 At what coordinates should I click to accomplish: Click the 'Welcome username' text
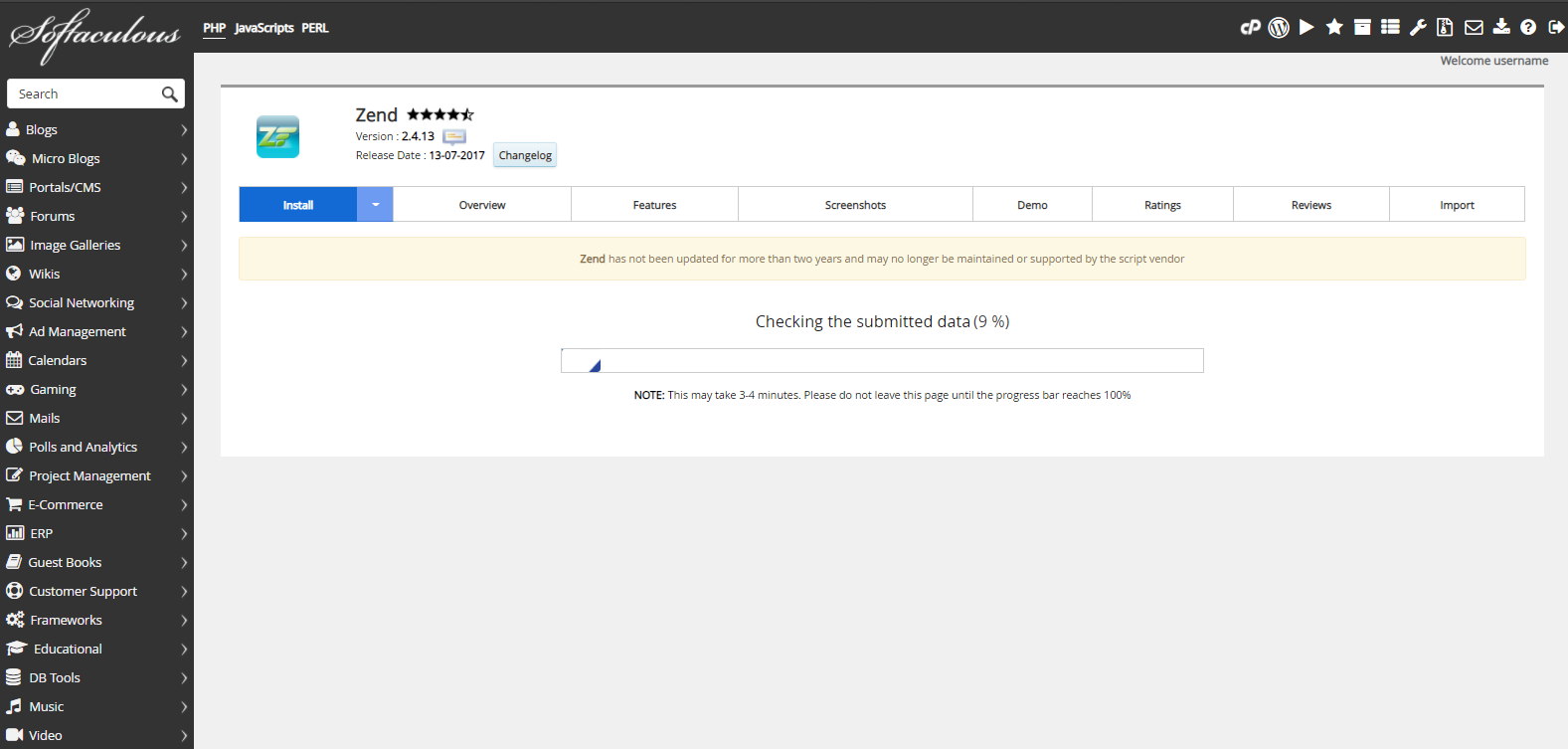coord(1494,61)
